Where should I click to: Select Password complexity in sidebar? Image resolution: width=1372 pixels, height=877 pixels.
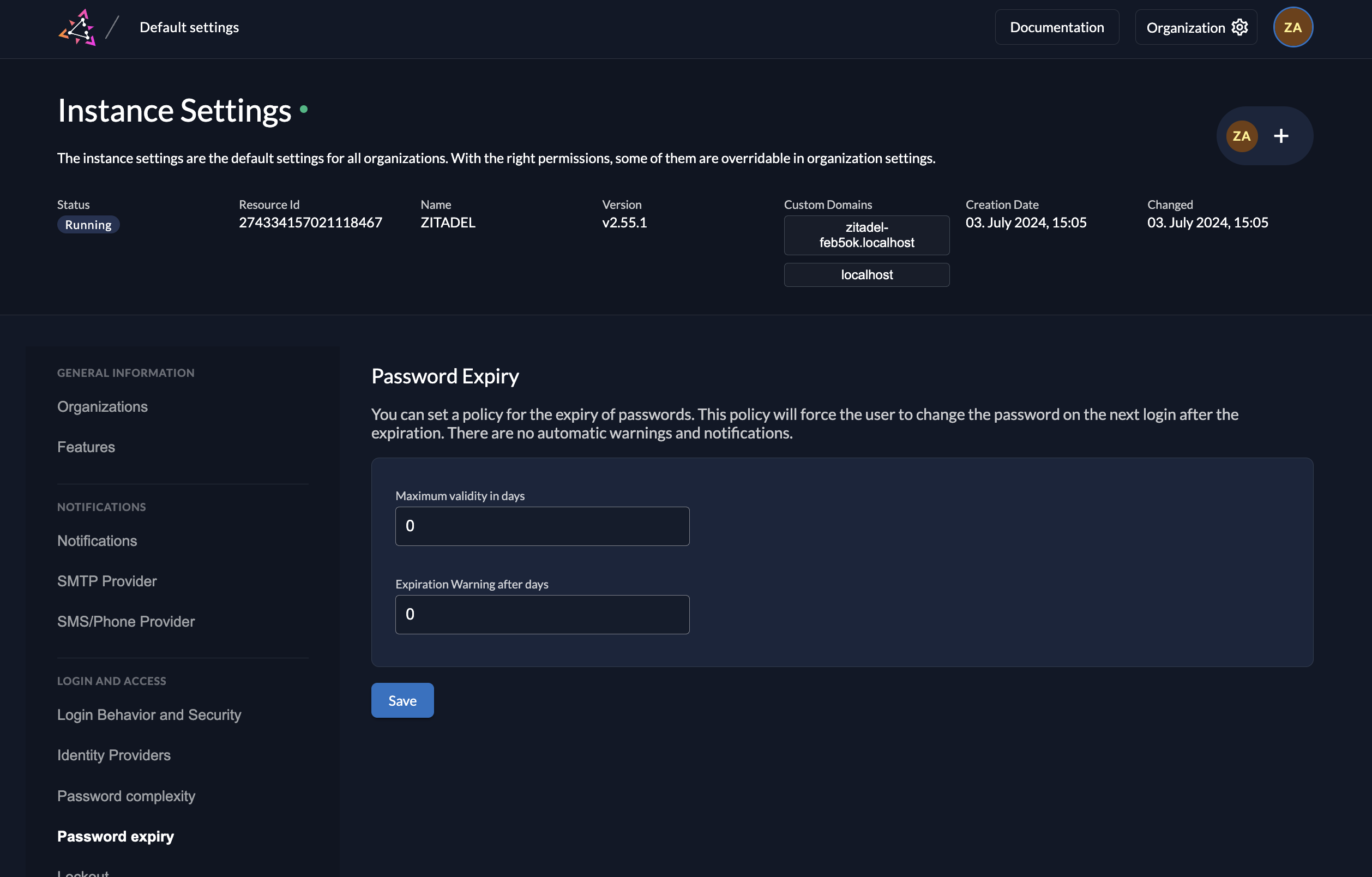coord(126,796)
